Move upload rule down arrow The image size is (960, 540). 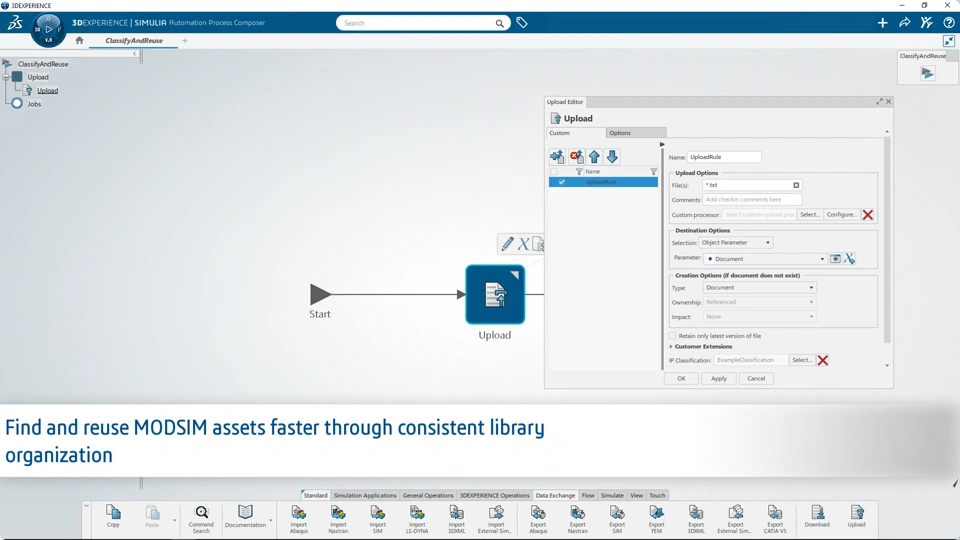click(x=612, y=157)
